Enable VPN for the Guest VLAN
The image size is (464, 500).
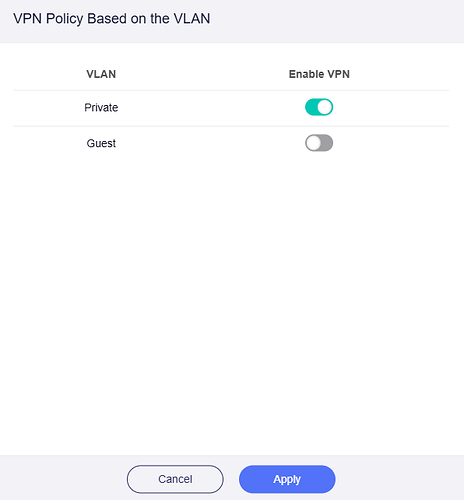pos(319,143)
